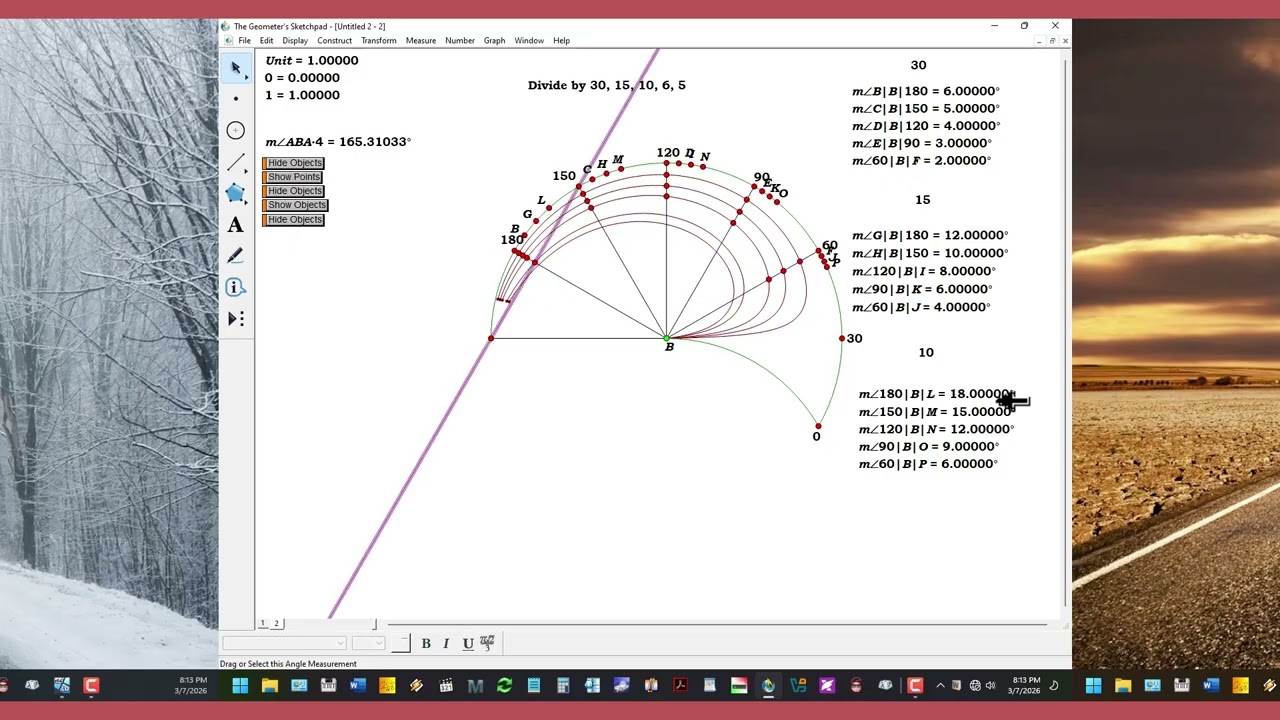The height and width of the screenshot is (720, 1280).
Task: Open the Edit menu
Action: point(267,41)
